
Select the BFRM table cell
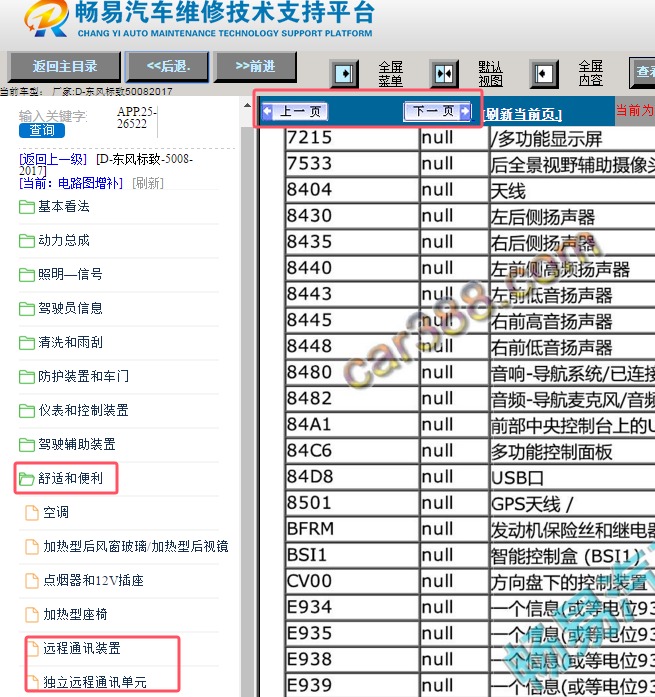352,529
